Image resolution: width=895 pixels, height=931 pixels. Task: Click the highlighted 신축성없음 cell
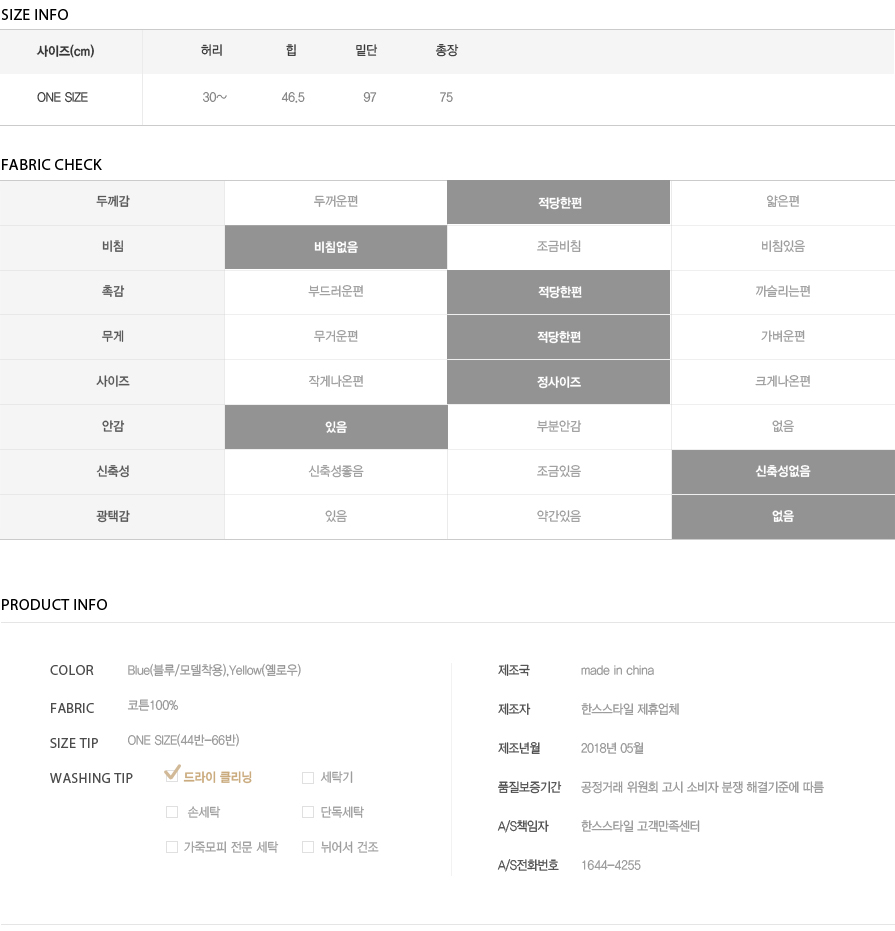(783, 471)
